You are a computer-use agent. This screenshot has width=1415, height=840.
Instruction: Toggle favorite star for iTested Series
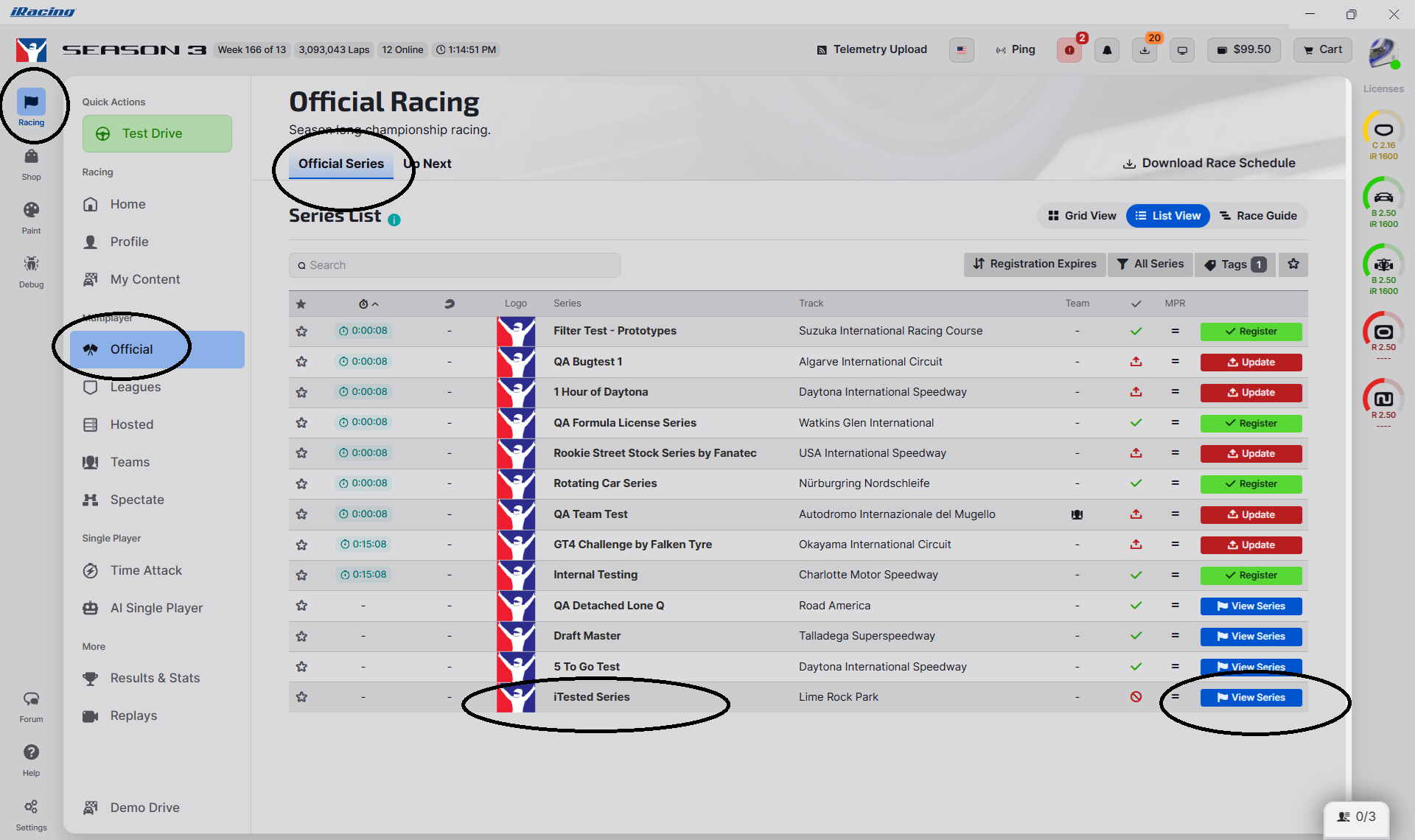coord(301,697)
